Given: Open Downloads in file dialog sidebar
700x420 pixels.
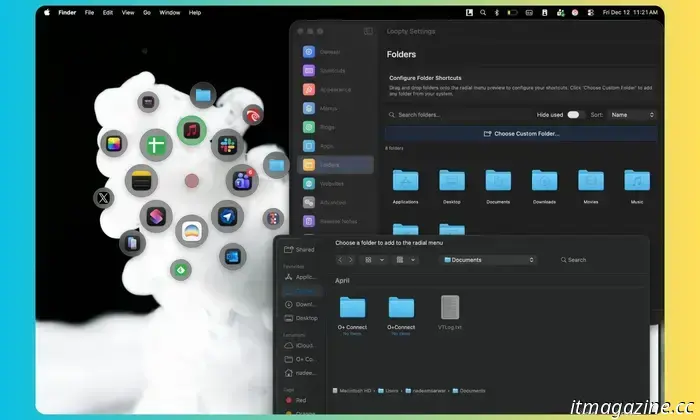Looking at the screenshot, I should 300,304.
